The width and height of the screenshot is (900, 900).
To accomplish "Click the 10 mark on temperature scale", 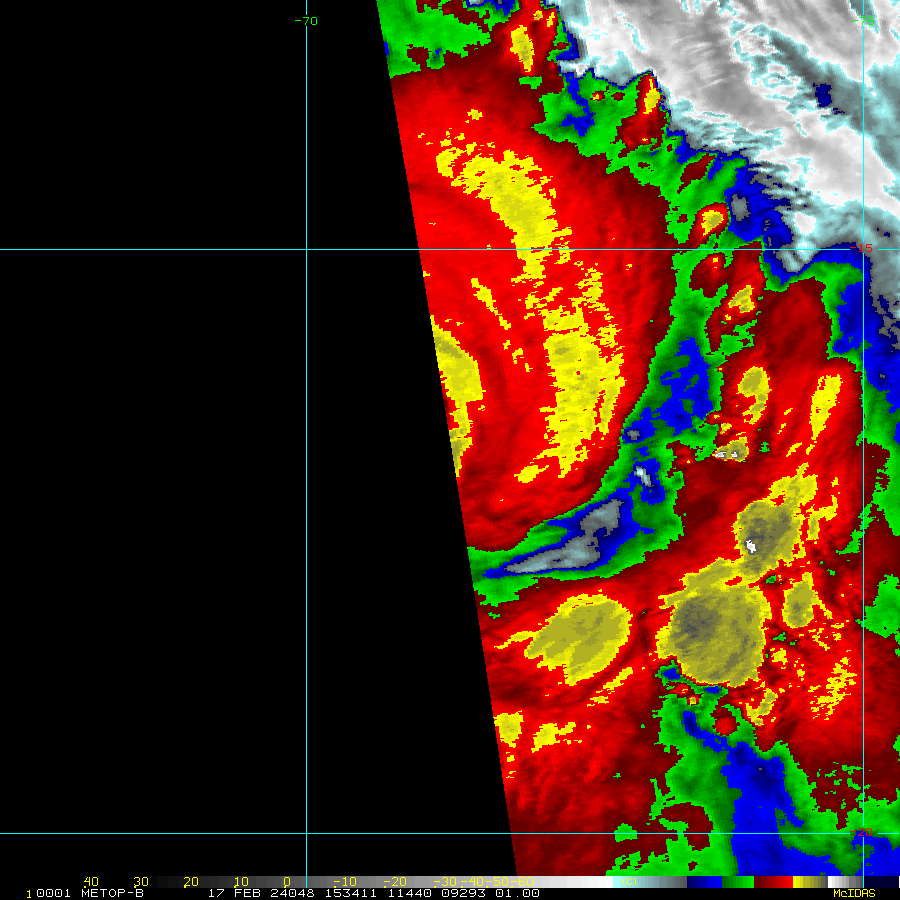I will click(241, 882).
